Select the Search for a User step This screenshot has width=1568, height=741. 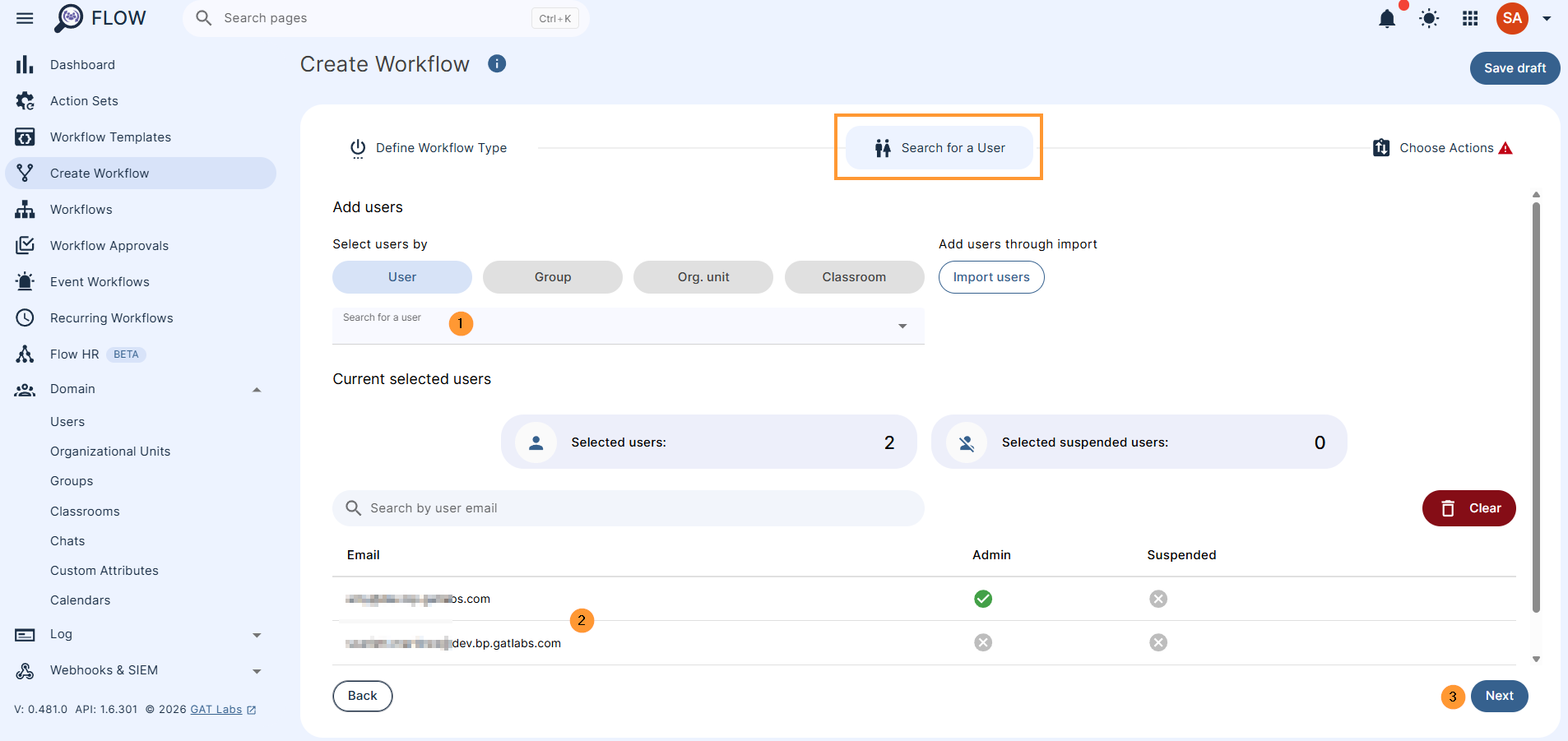click(939, 148)
